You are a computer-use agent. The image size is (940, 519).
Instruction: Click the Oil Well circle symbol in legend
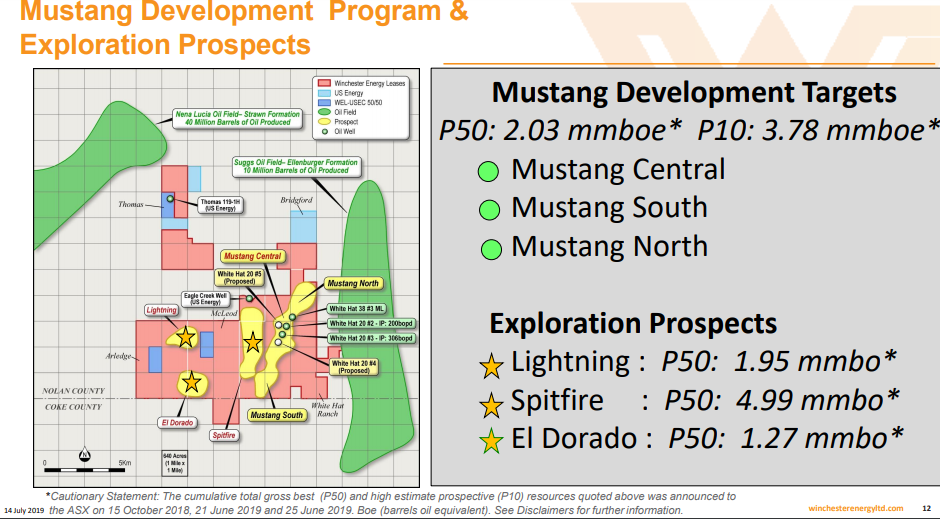324,131
